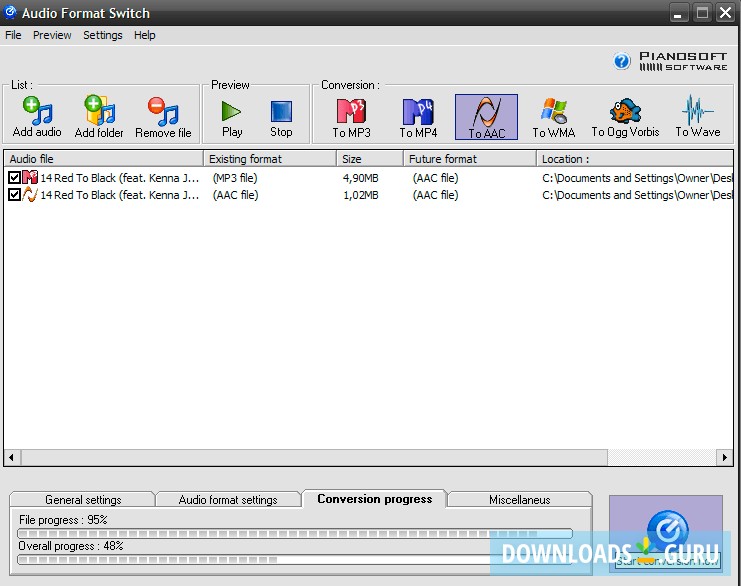Sort by Audio file column header
The image size is (741, 586).
tap(103, 159)
